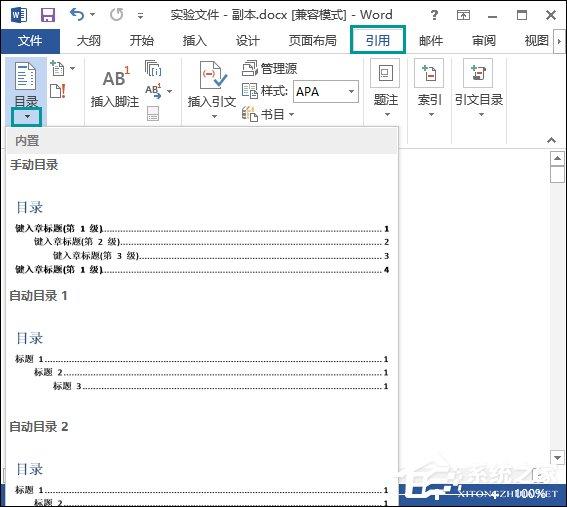Open the APA citation style combo box
This screenshot has width=567, height=507.
pos(326,91)
